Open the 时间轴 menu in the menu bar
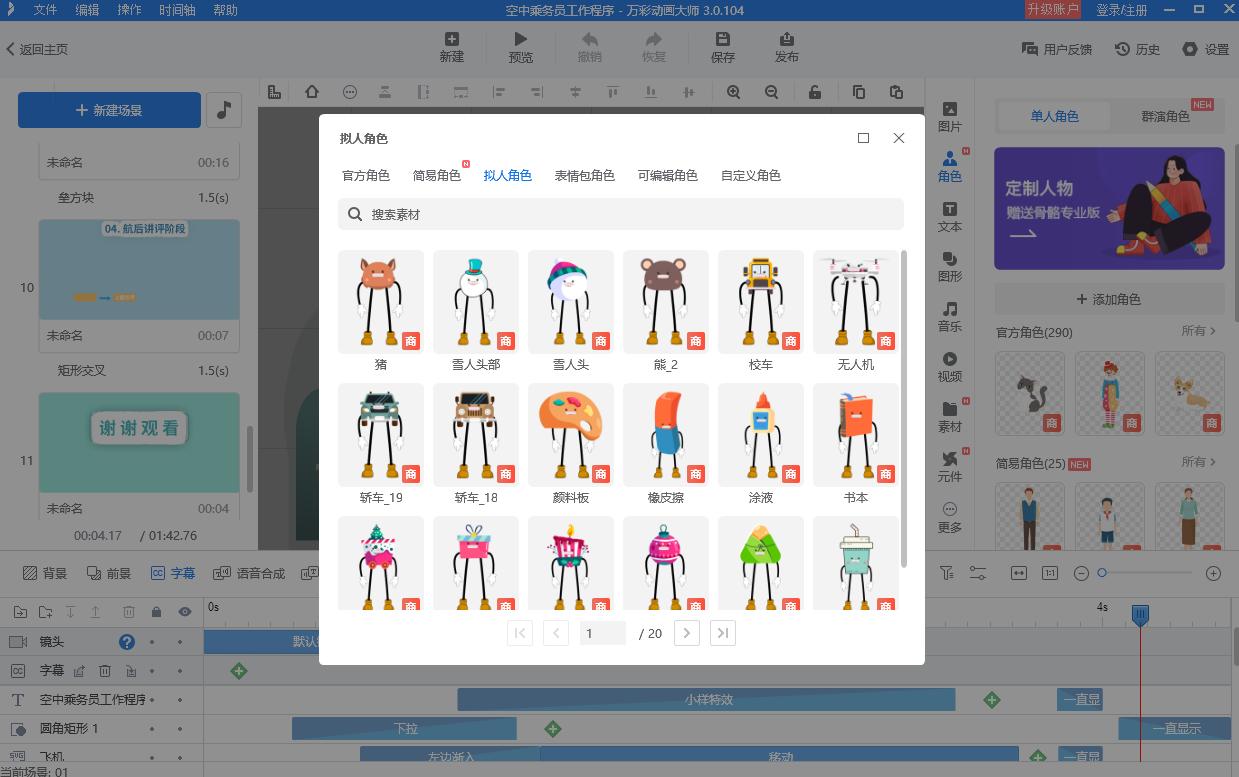Image resolution: width=1239 pixels, height=777 pixels. pyautogui.click(x=176, y=11)
